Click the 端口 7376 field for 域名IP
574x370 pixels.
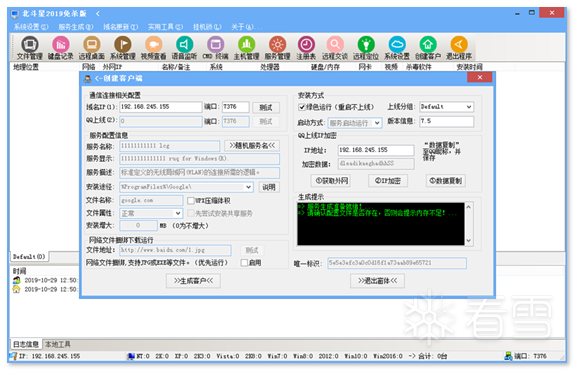point(236,107)
